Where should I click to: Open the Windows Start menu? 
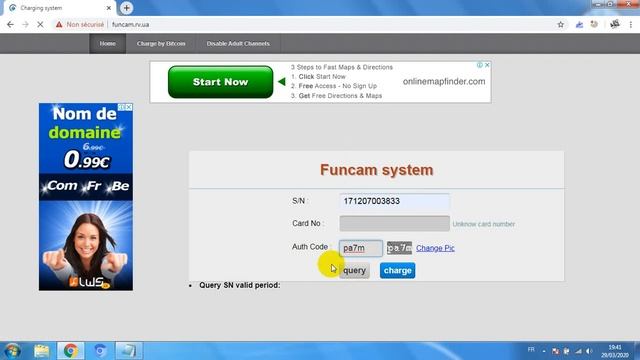pyautogui.click(x=12, y=351)
